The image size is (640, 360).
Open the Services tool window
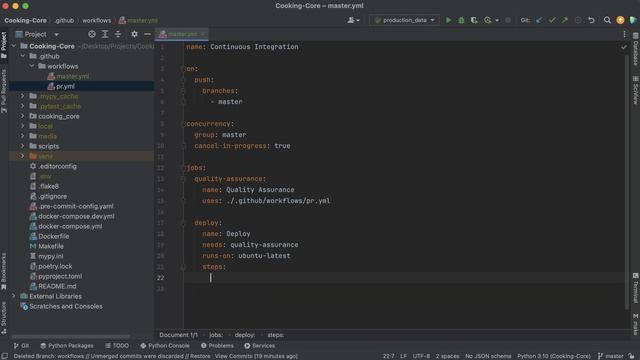(x=260, y=346)
